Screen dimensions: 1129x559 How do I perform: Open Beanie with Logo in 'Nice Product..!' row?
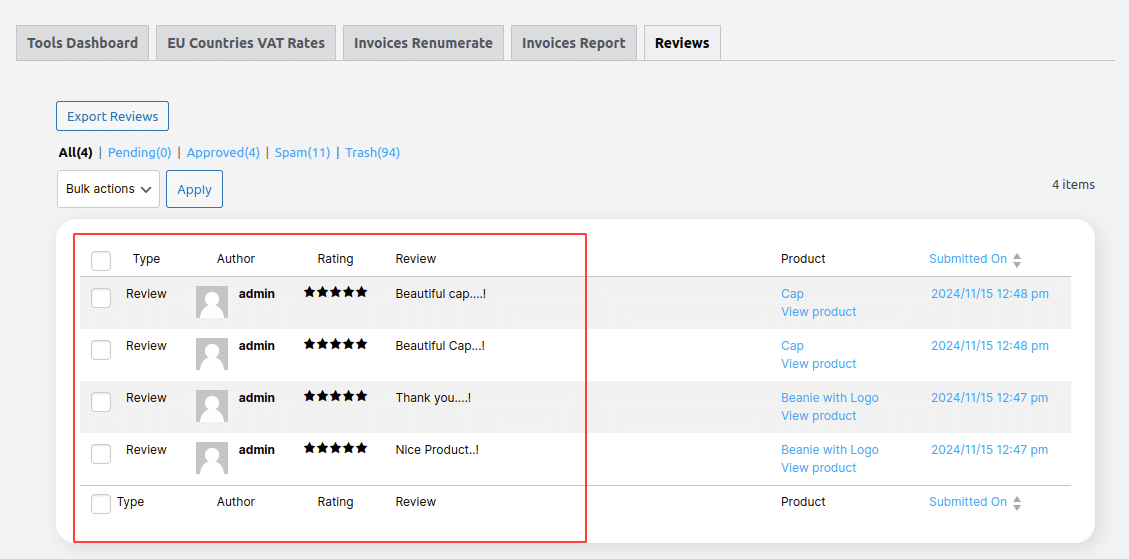(829, 449)
